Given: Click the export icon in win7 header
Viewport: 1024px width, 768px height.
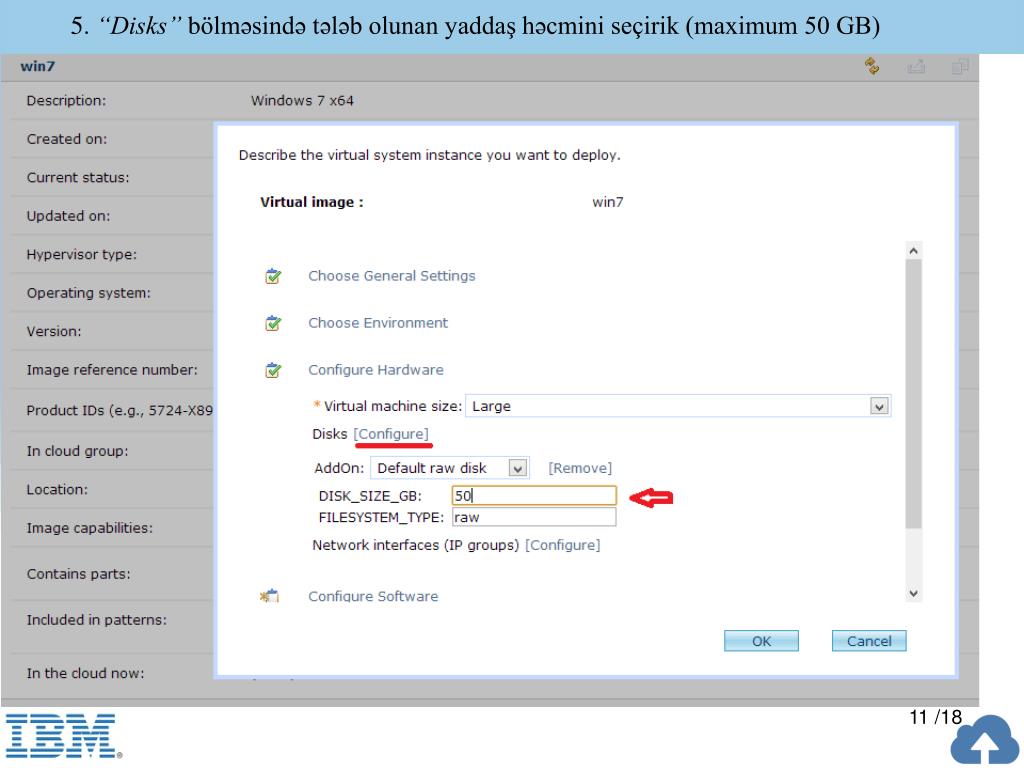Looking at the screenshot, I should click(x=917, y=66).
